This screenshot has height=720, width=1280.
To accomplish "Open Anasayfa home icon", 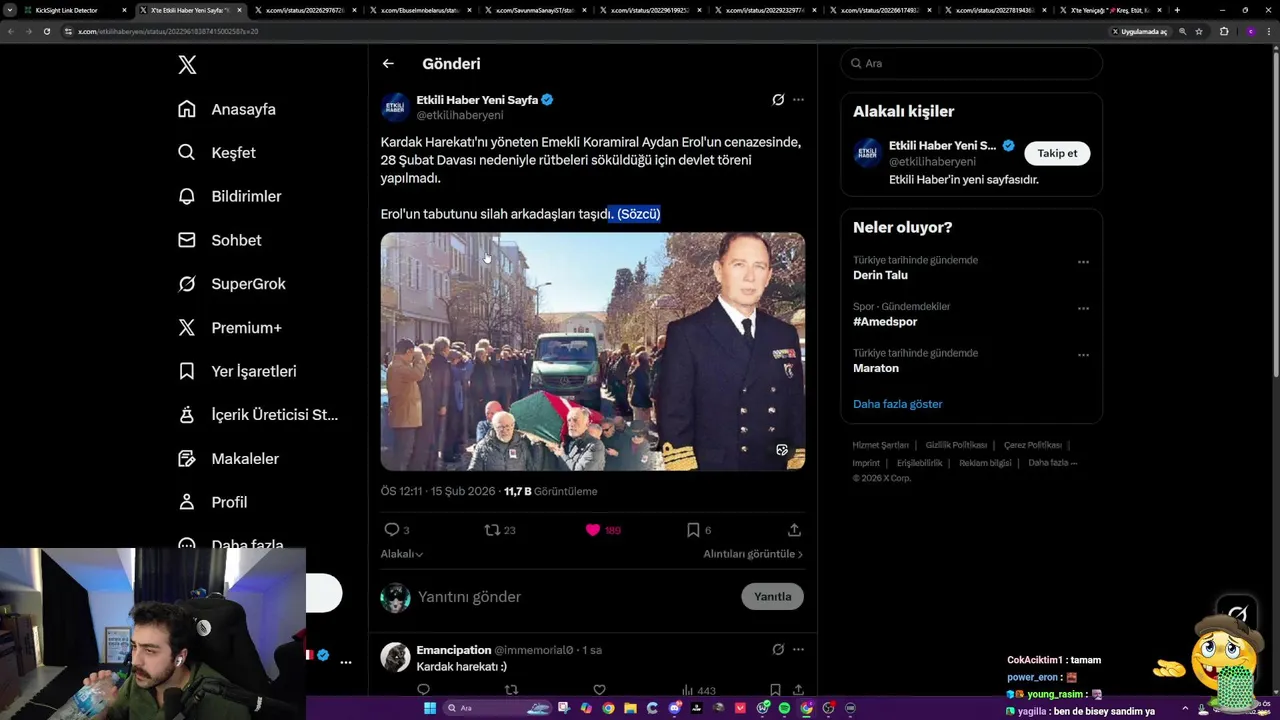I will pos(187,109).
